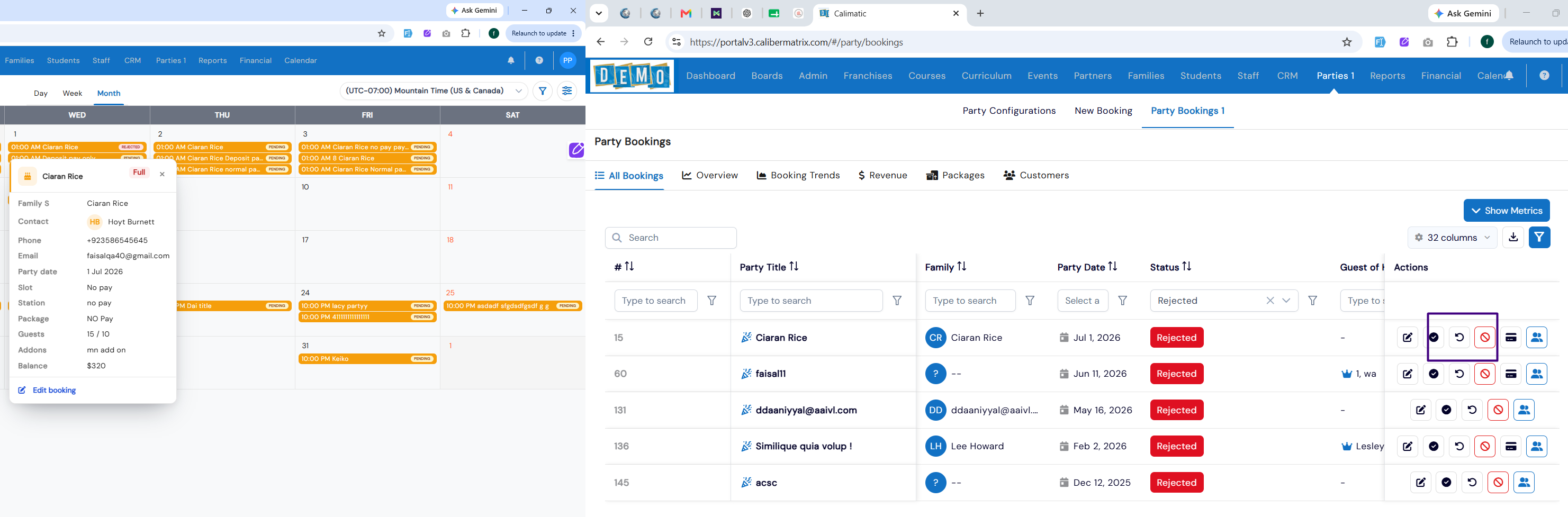This screenshot has height=517, width=1568.
Task: Open the payment card icon for faisal11
Action: tap(1510, 374)
